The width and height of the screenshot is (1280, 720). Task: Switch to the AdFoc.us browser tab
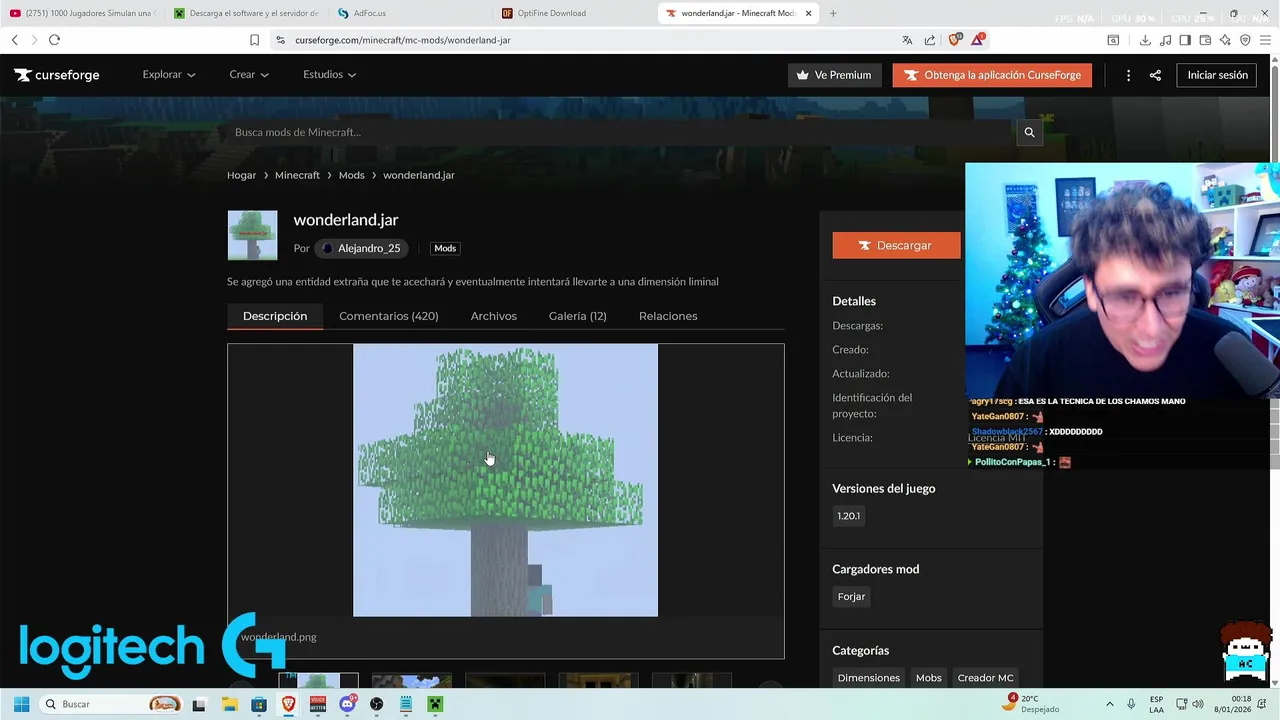click(x=408, y=13)
